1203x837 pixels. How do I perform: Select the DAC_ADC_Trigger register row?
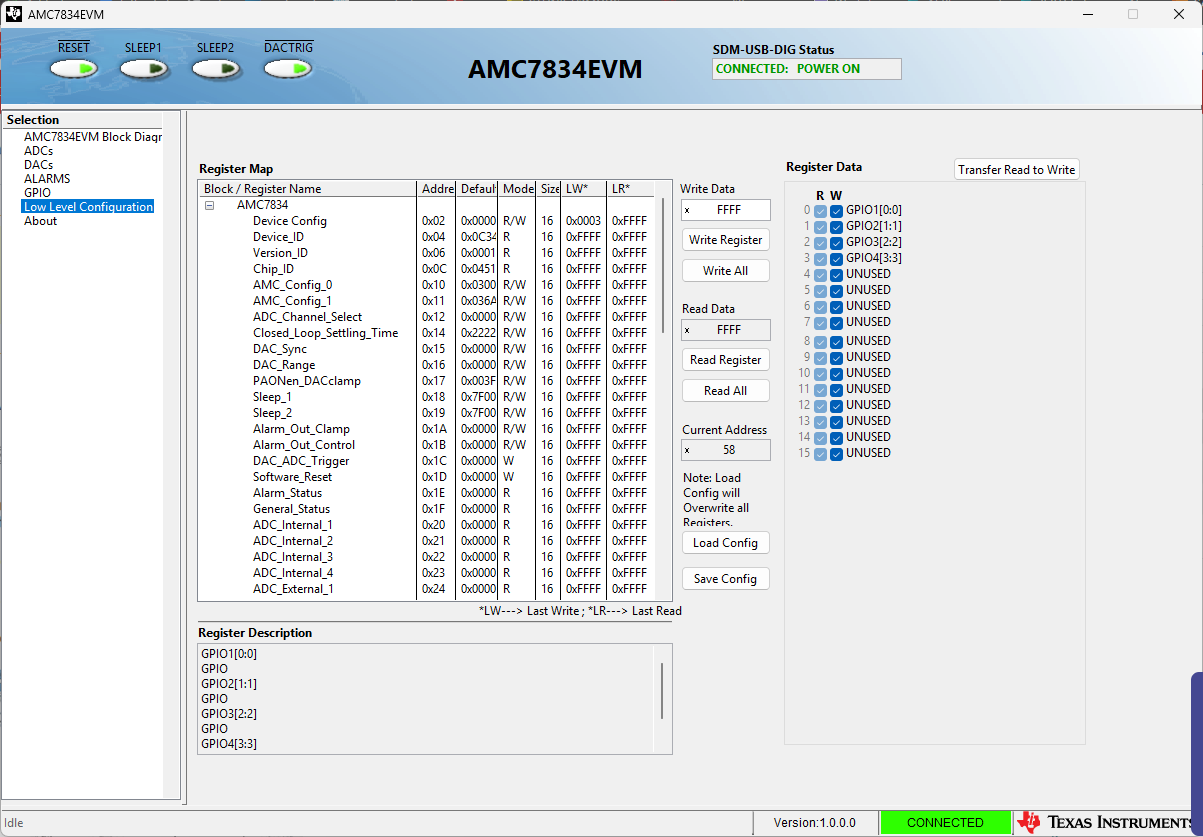427,461
